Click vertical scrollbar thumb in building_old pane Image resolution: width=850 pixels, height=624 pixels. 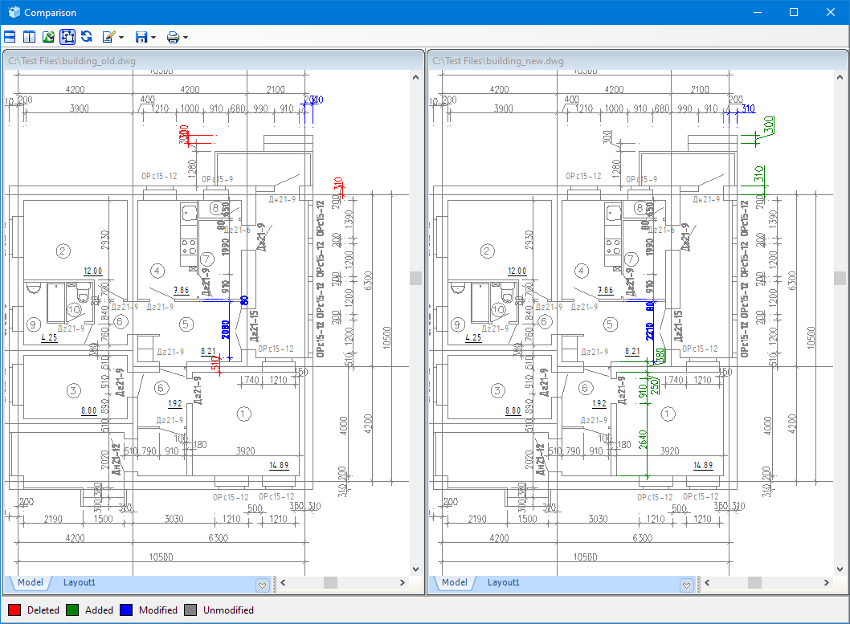[x=416, y=278]
